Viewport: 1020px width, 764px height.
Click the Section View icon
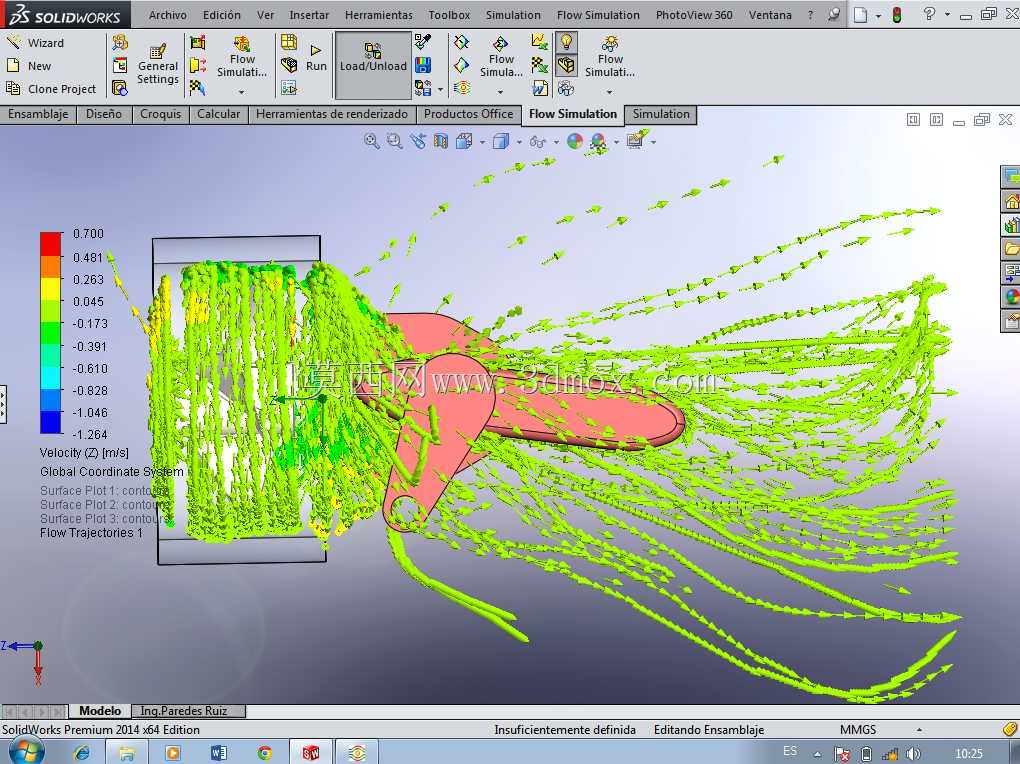pos(440,141)
